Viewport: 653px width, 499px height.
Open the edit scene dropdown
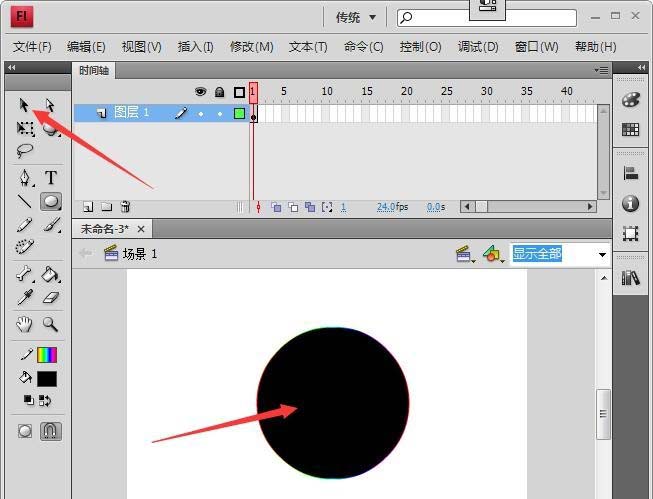click(x=465, y=254)
